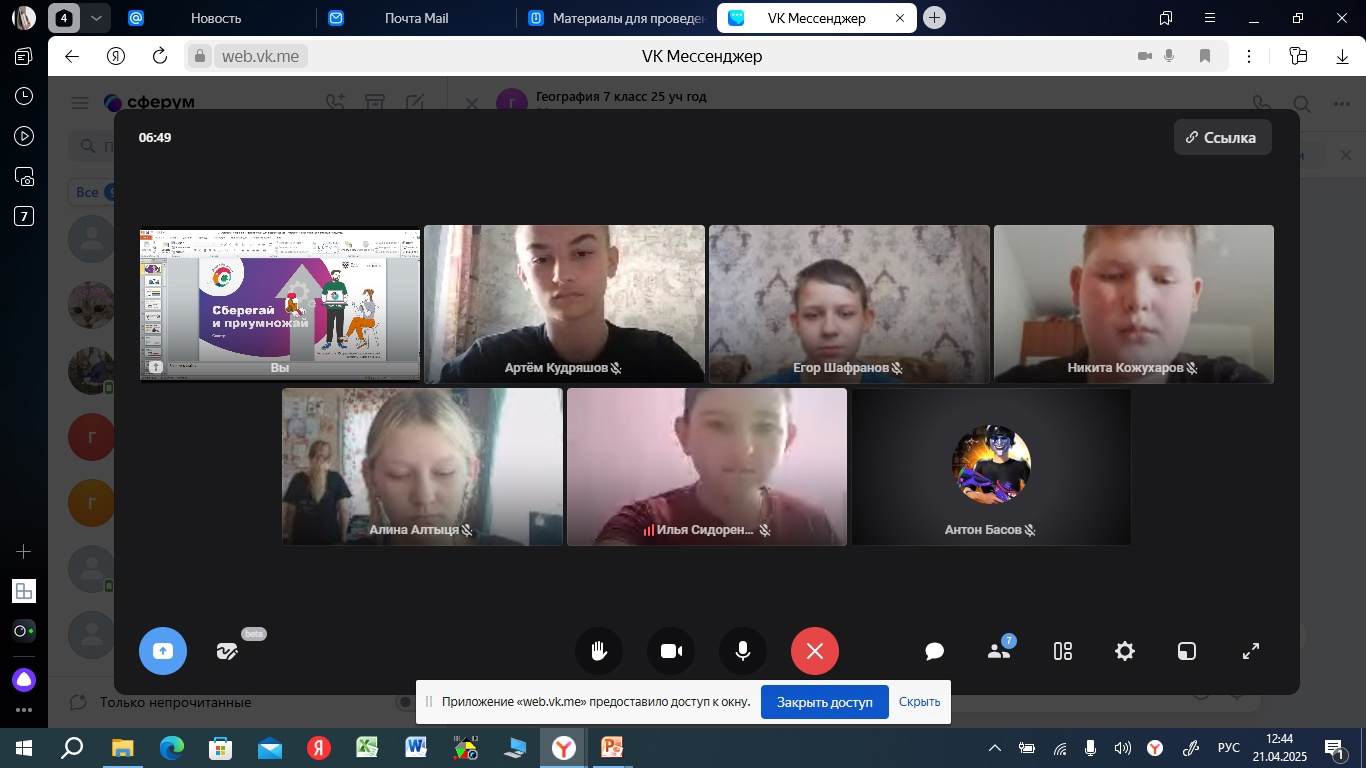The width and height of the screenshot is (1366, 768).
Task: Open sidebar video play icon
Action: [24, 136]
